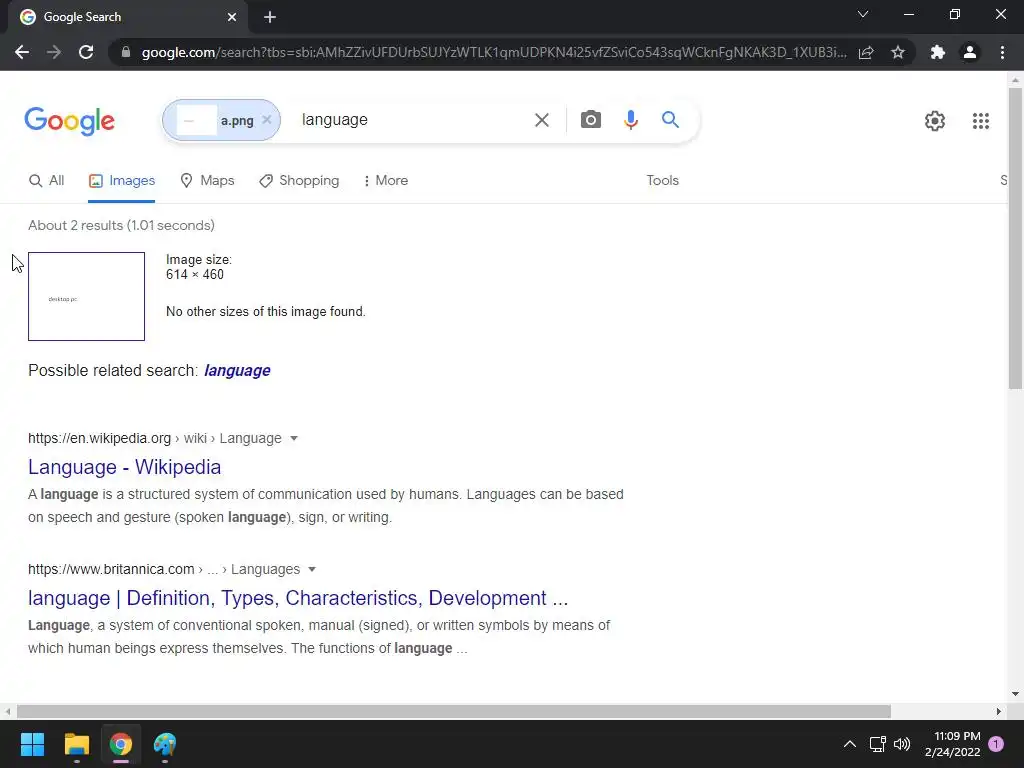Open the Tools menu
The image size is (1024, 768).
pyautogui.click(x=662, y=181)
